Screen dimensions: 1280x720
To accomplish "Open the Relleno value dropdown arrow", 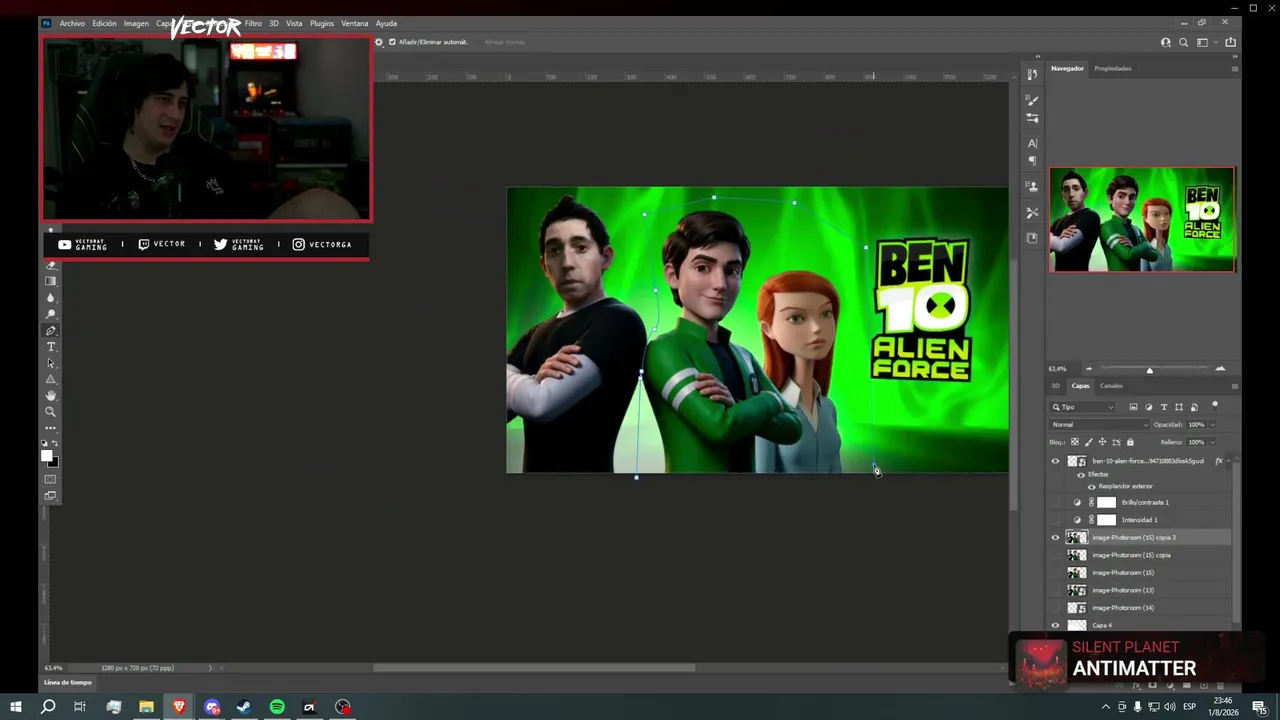I will point(1213,442).
